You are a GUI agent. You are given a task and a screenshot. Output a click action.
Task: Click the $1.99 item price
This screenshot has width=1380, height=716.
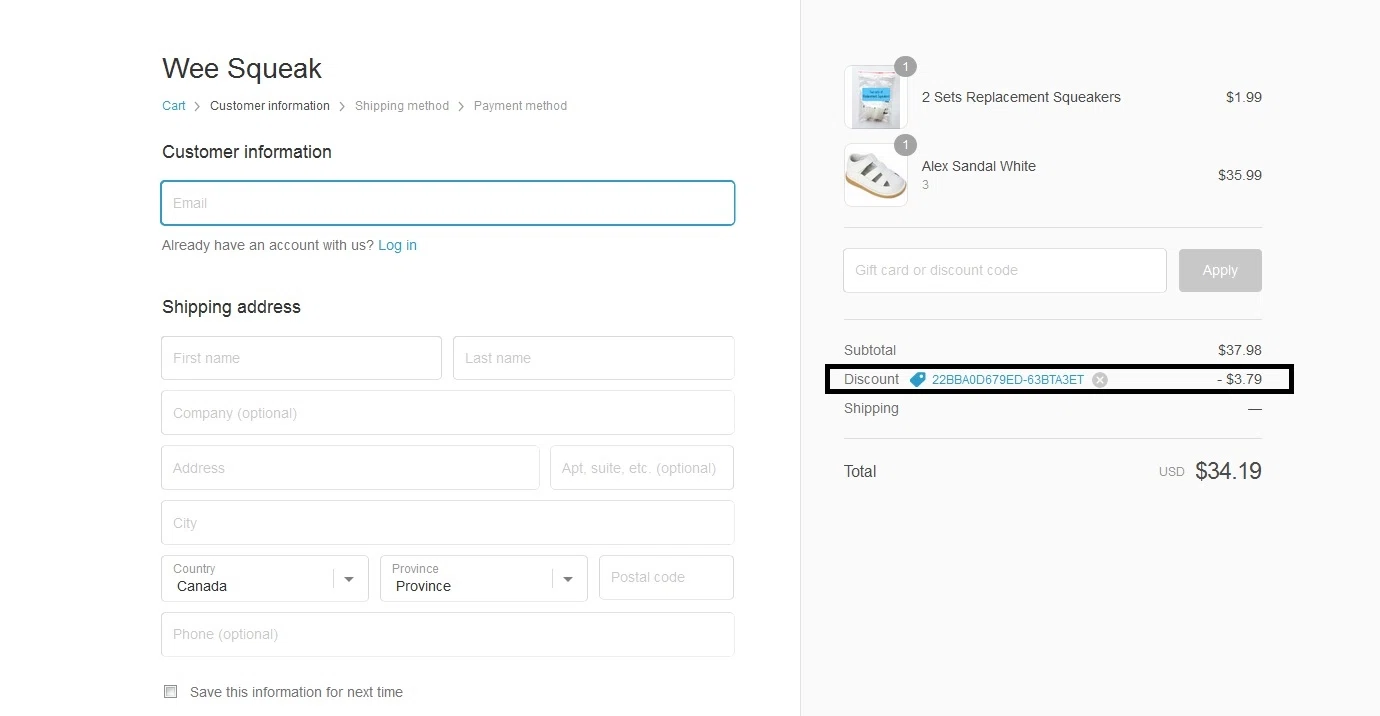tap(1244, 97)
